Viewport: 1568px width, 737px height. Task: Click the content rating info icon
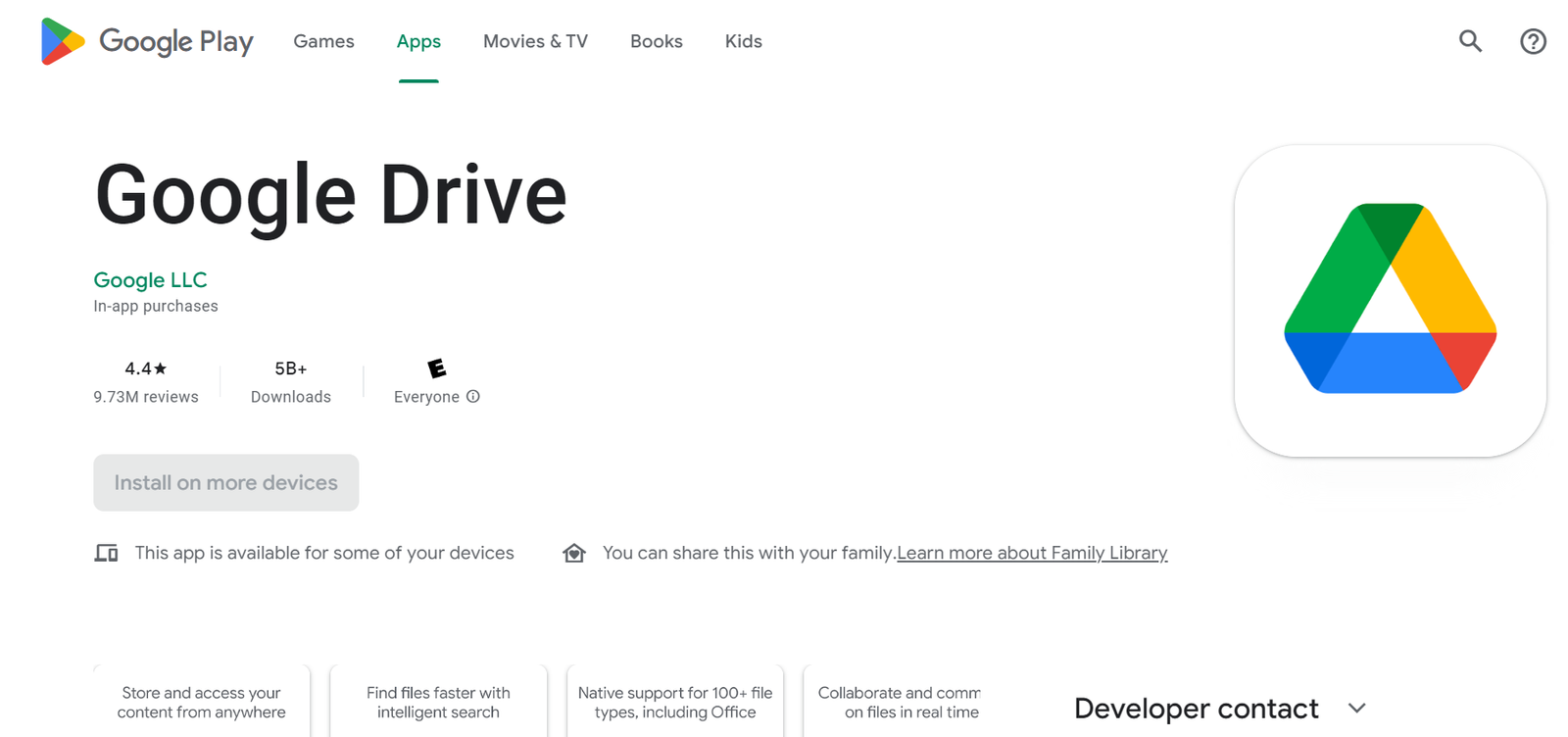473,396
